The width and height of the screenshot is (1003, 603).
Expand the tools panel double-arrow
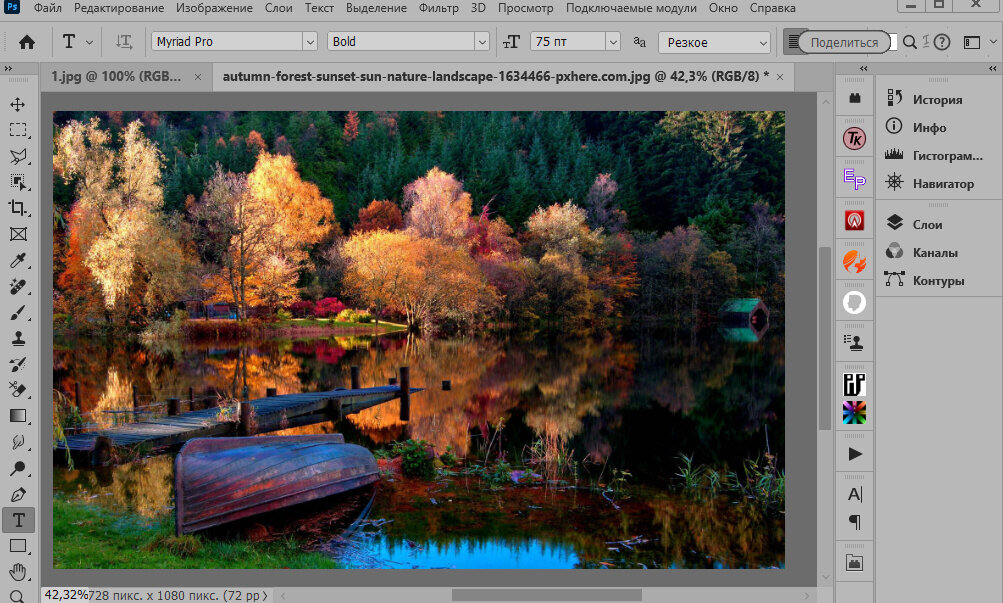pyautogui.click(x=8, y=68)
